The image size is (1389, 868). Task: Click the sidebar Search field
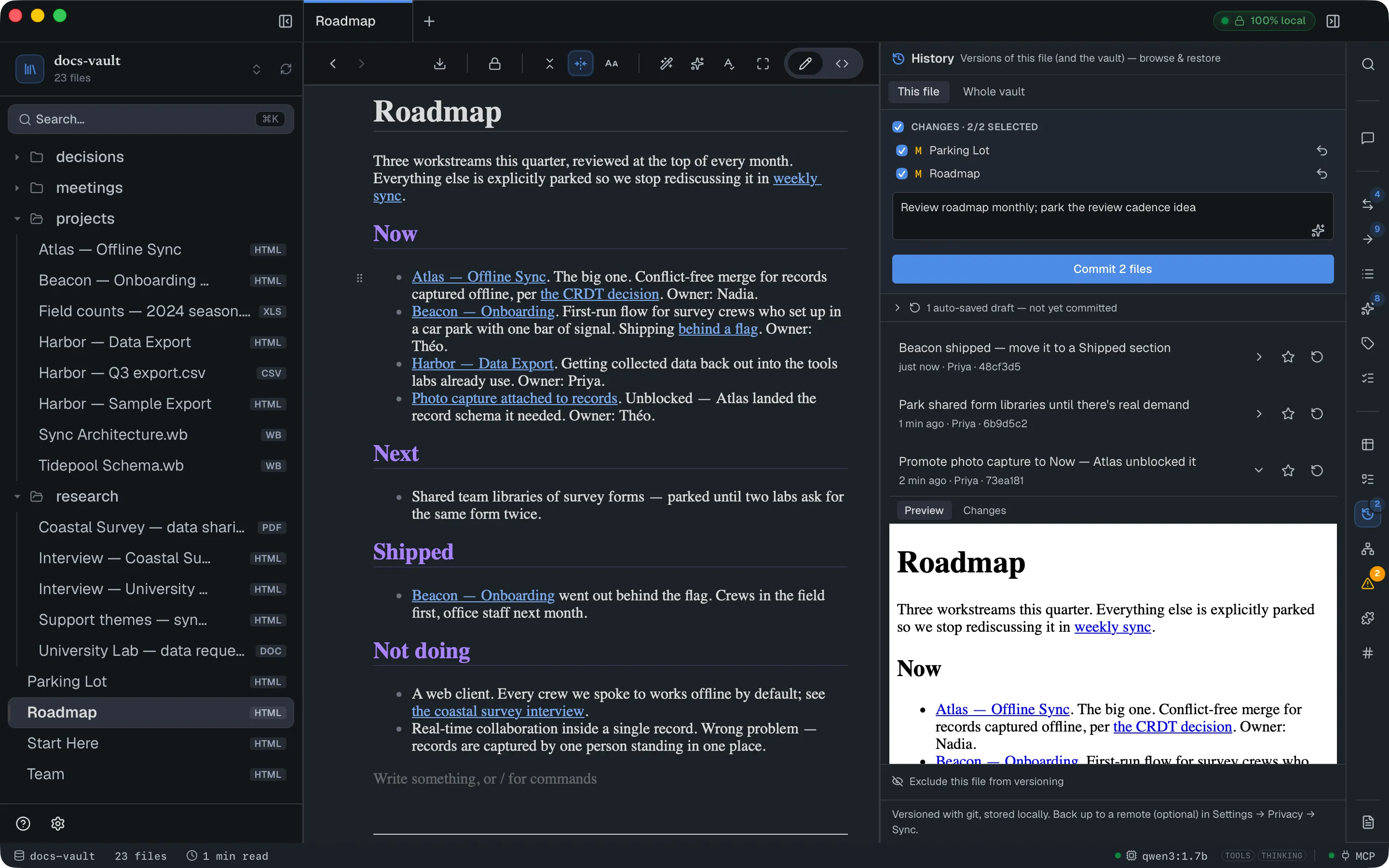151,120
